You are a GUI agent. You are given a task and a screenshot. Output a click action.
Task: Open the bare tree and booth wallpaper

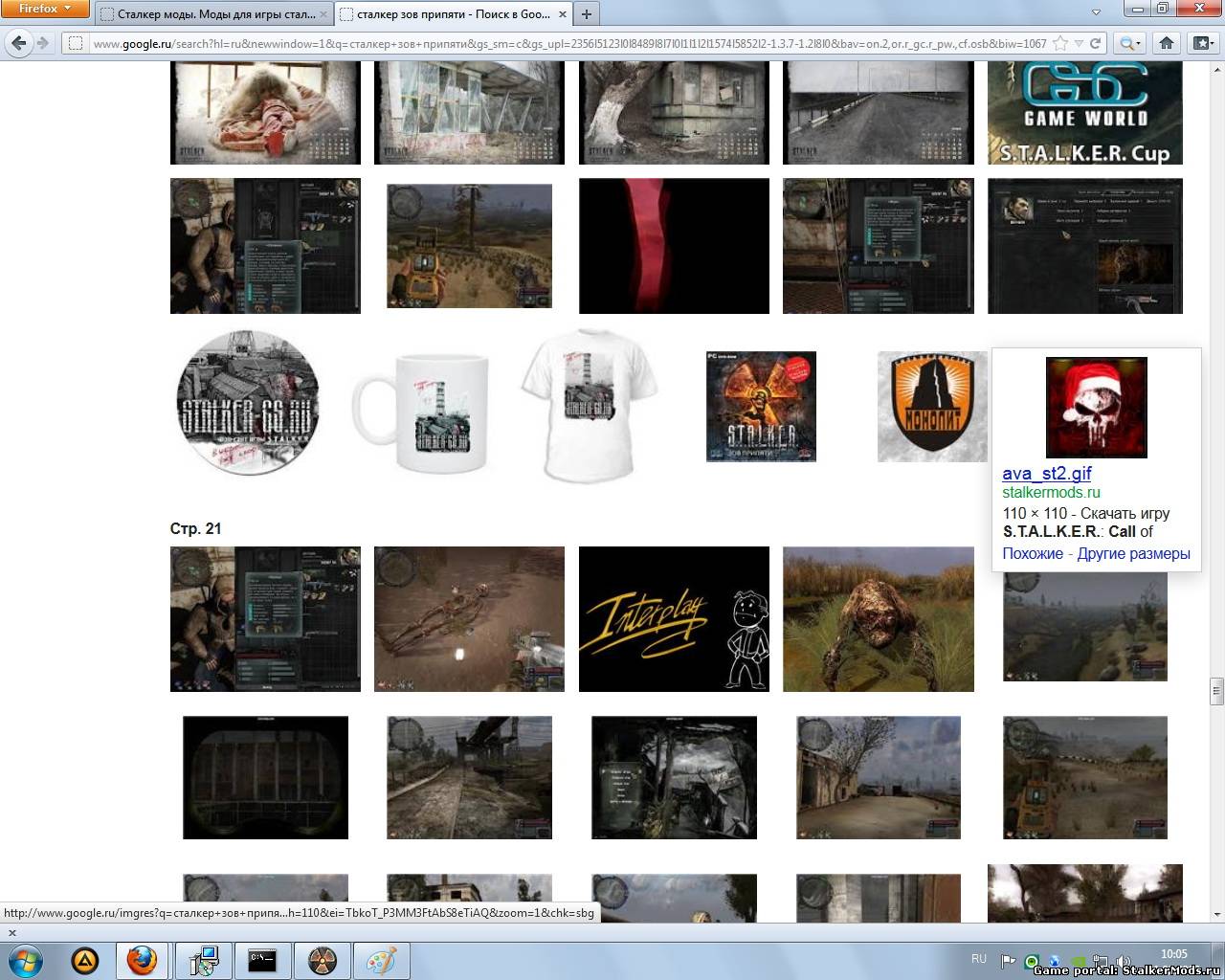(x=674, y=113)
